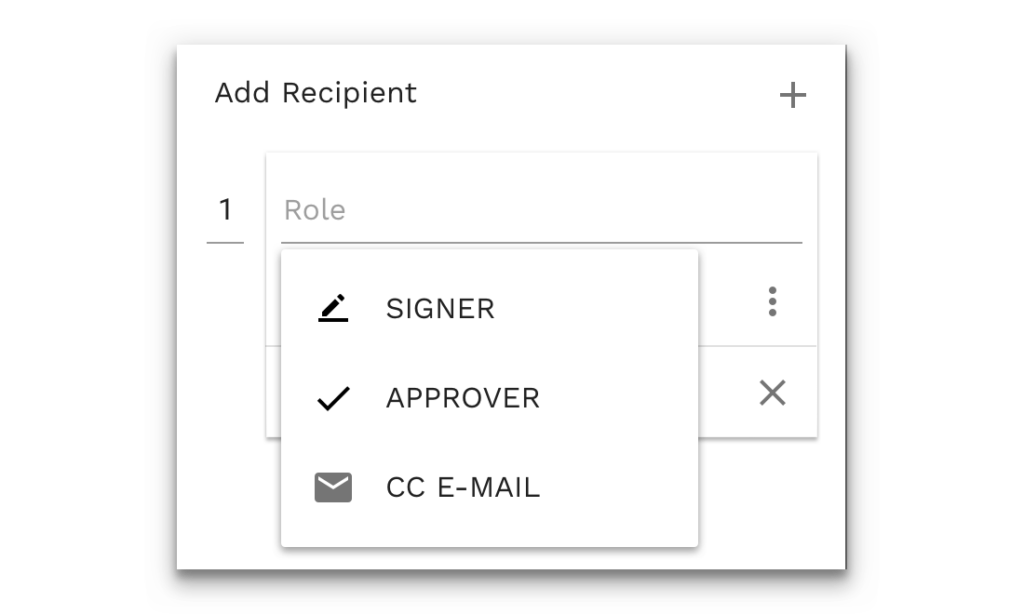Open the Role dropdown field

click(x=540, y=211)
